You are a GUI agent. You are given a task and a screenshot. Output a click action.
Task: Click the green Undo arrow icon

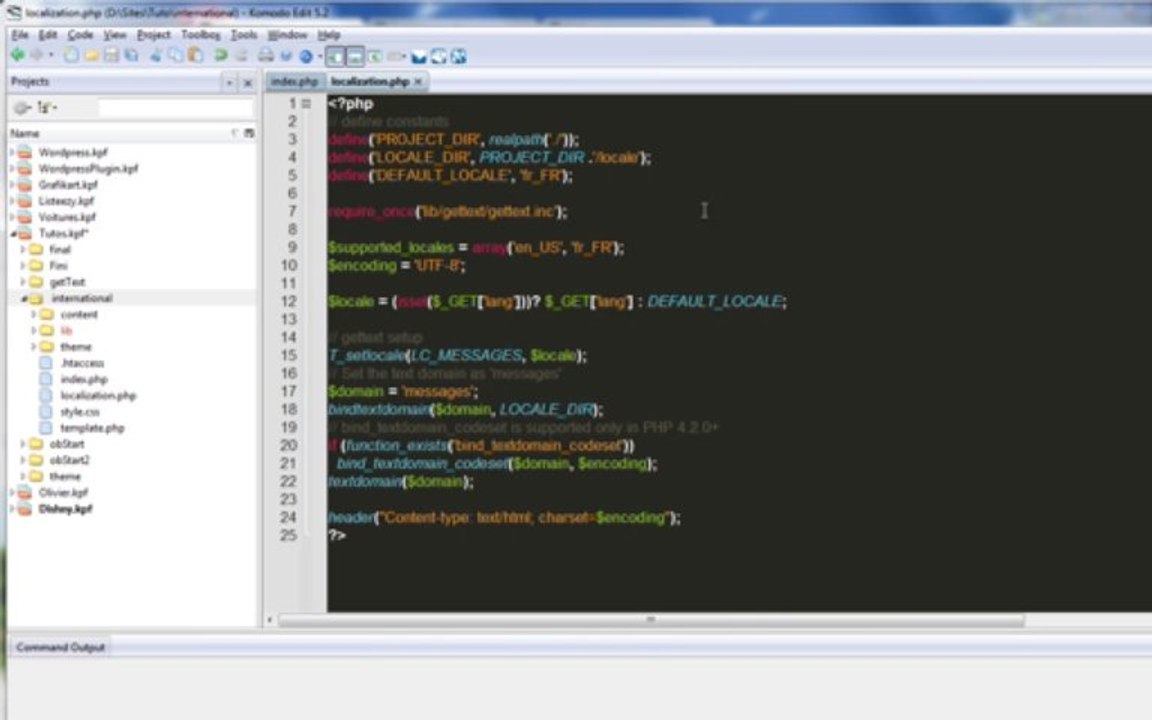[221, 55]
